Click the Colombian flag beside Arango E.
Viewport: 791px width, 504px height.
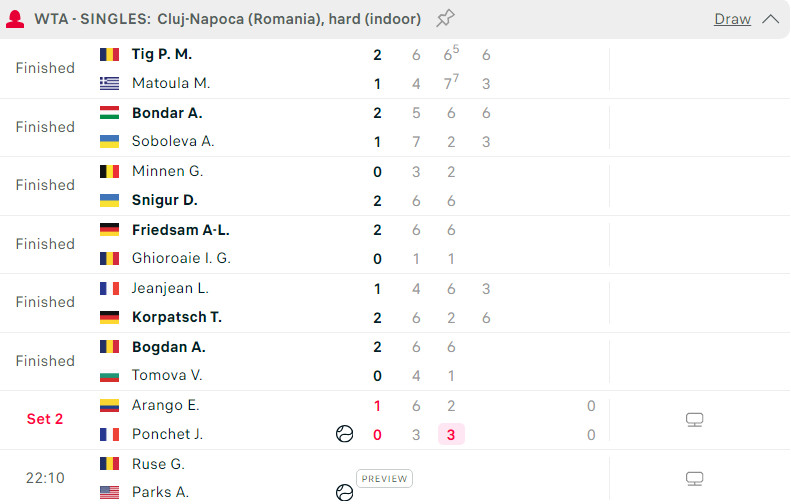[x=110, y=406]
